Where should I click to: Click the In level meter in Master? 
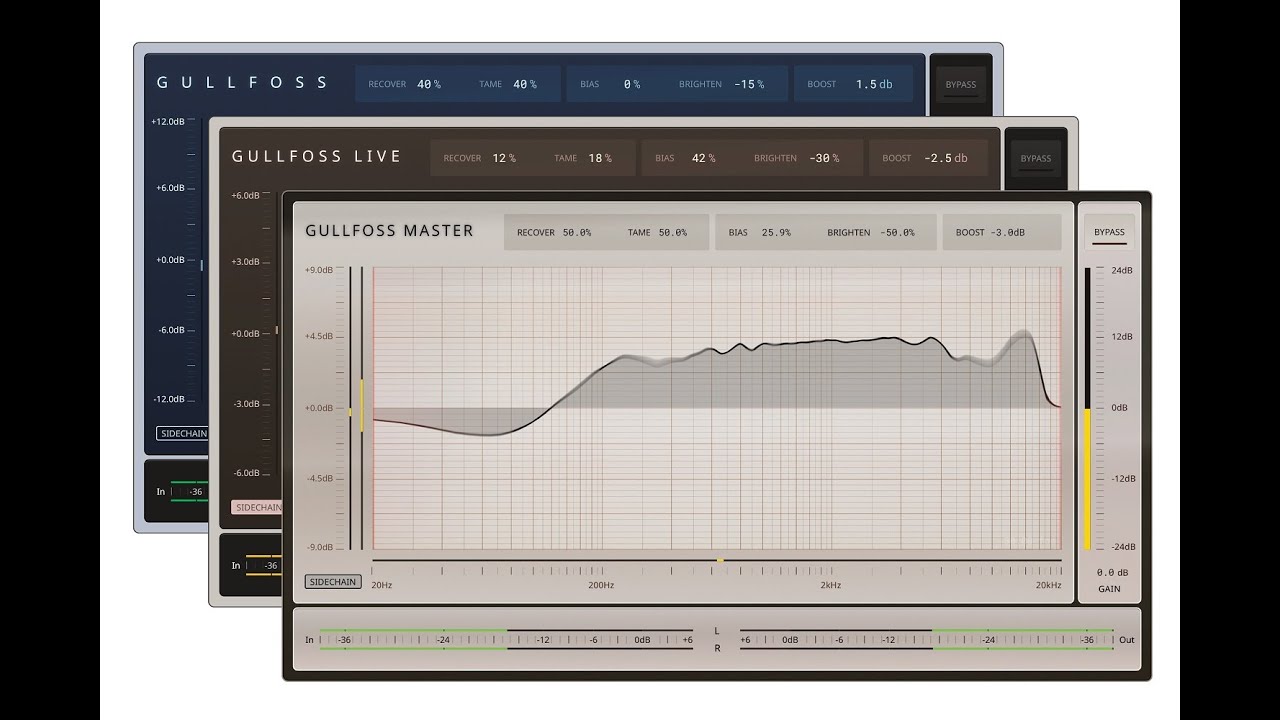click(x=506, y=640)
